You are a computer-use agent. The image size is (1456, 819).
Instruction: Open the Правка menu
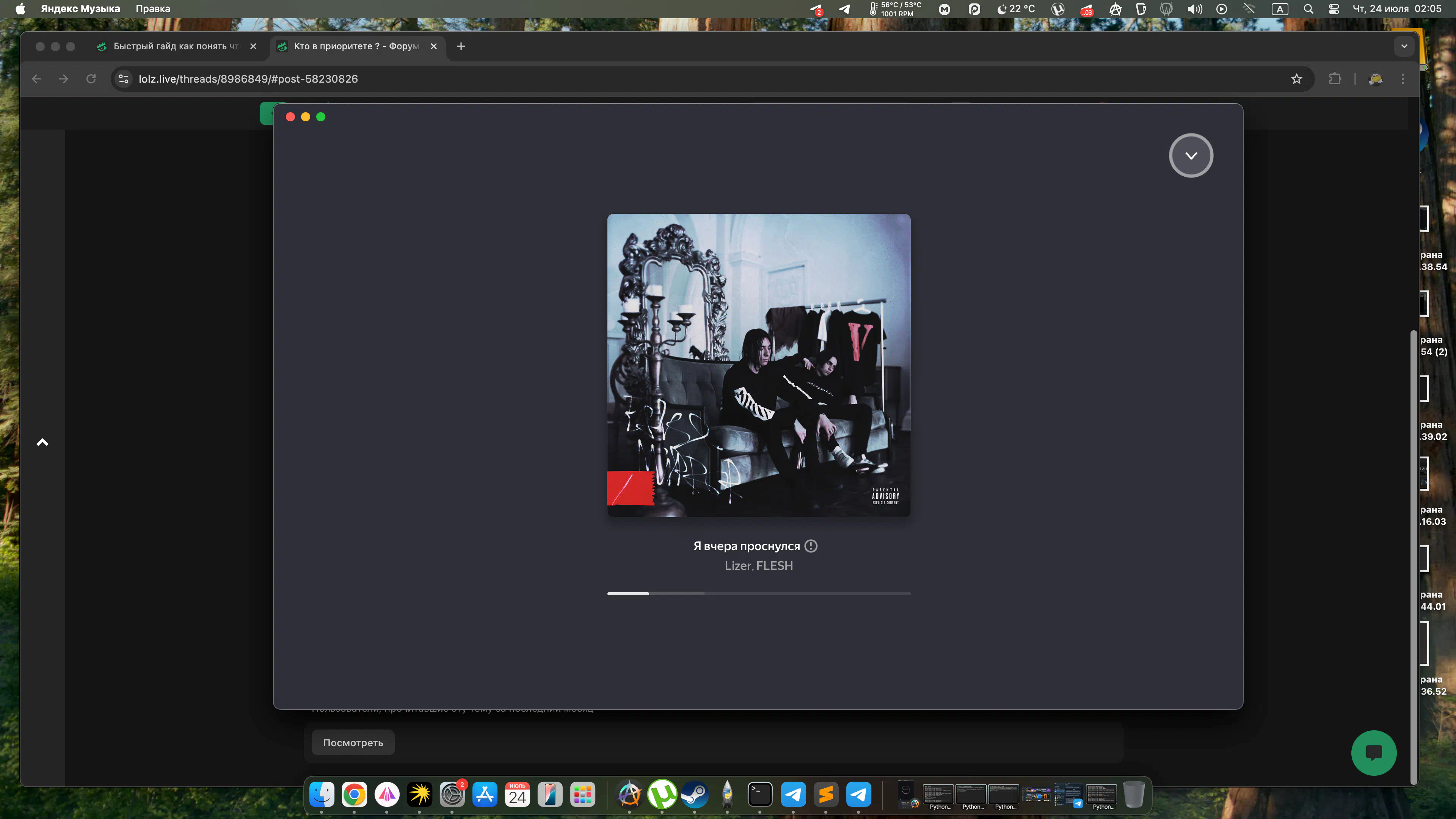click(x=152, y=8)
